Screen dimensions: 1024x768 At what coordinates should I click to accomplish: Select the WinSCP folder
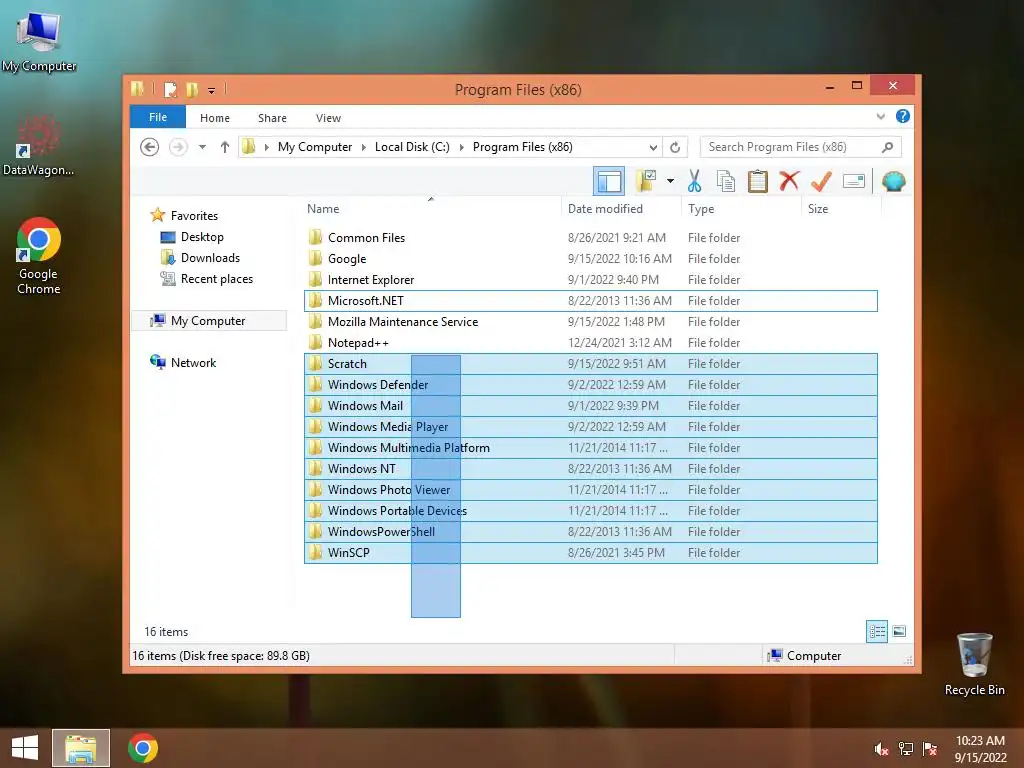tap(590, 552)
